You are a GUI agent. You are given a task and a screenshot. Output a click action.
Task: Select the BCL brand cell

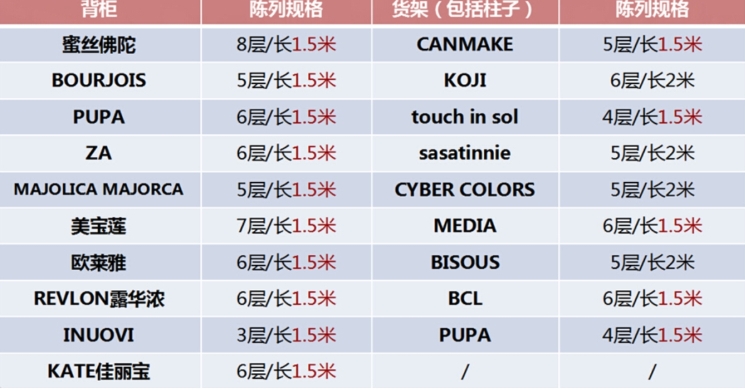click(465, 298)
